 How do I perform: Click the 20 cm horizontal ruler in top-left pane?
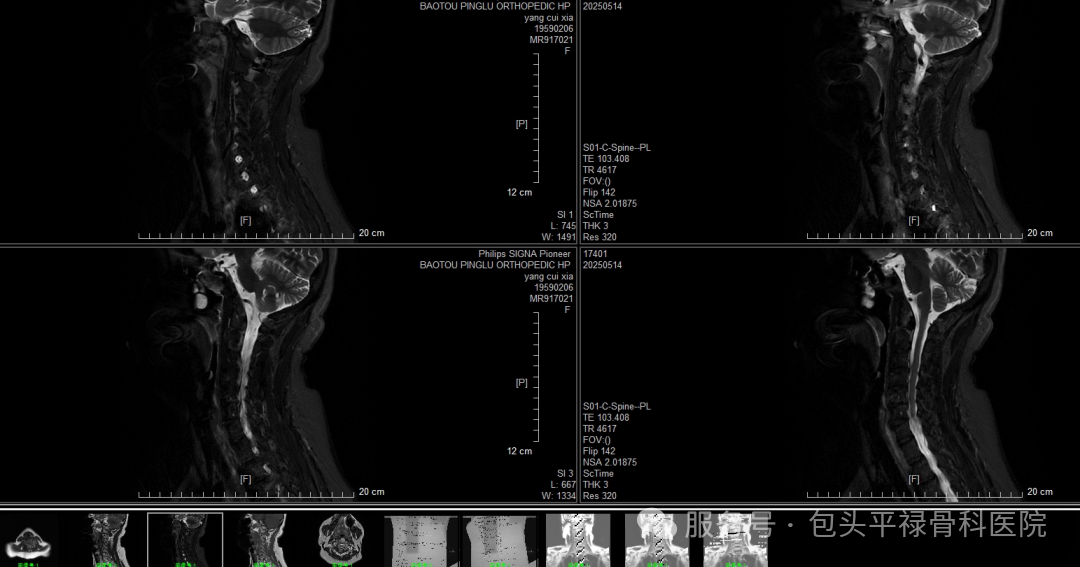click(246, 237)
